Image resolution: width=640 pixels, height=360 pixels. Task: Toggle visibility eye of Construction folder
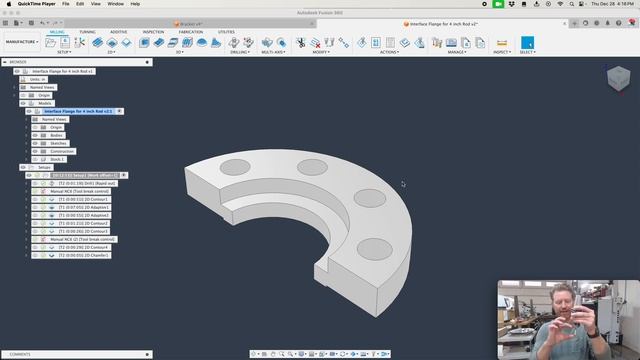35,151
